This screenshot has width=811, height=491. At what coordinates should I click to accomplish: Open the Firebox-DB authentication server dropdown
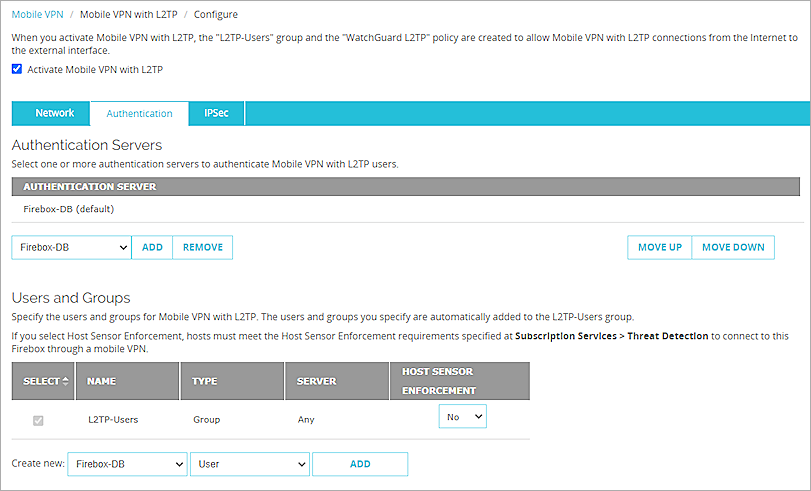tap(72, 247)
